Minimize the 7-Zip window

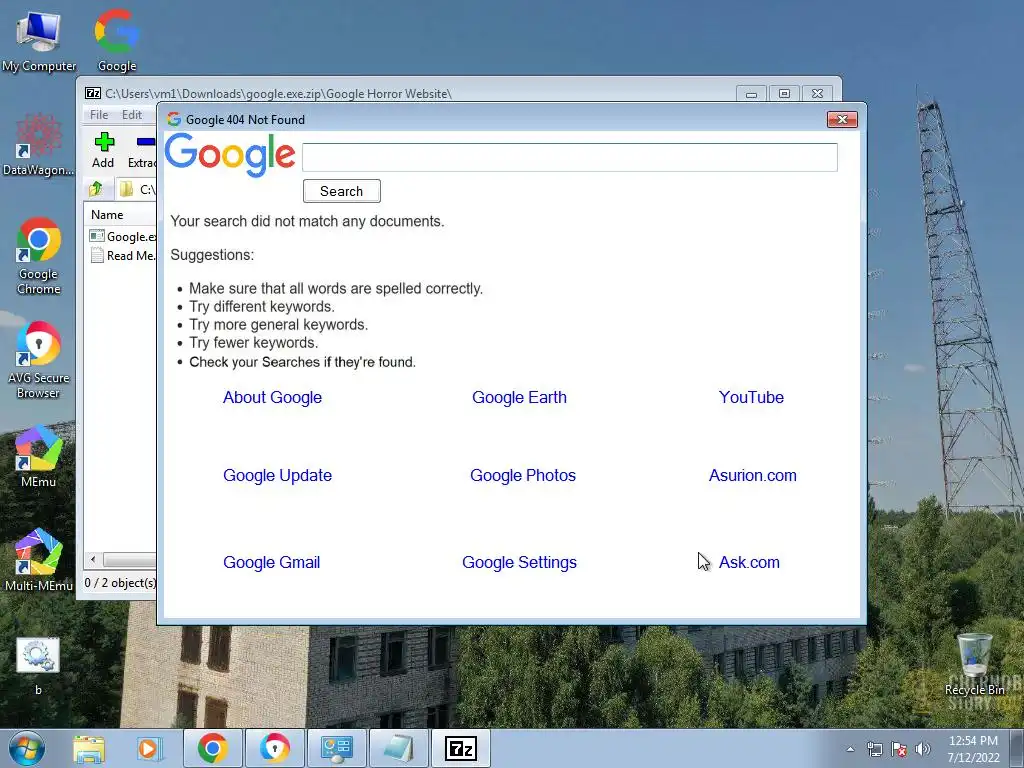point(752,94)
